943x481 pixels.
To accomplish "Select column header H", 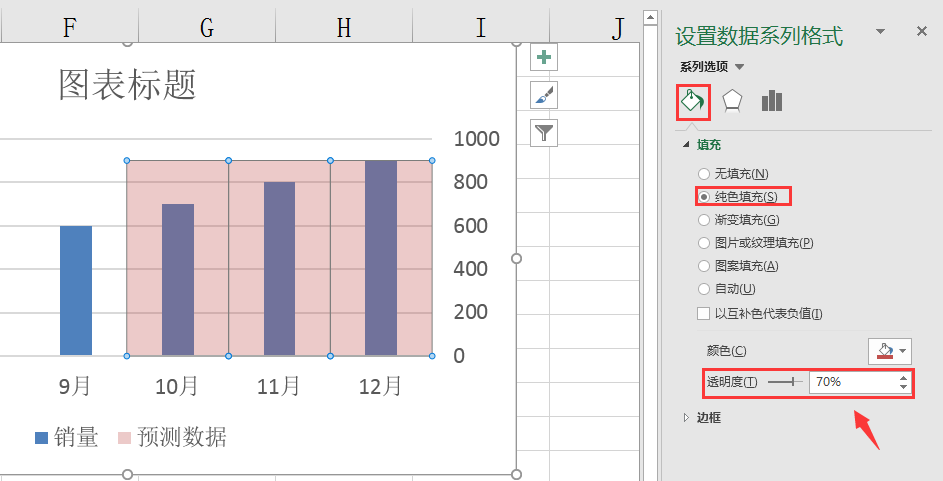I will pos(344,28).
